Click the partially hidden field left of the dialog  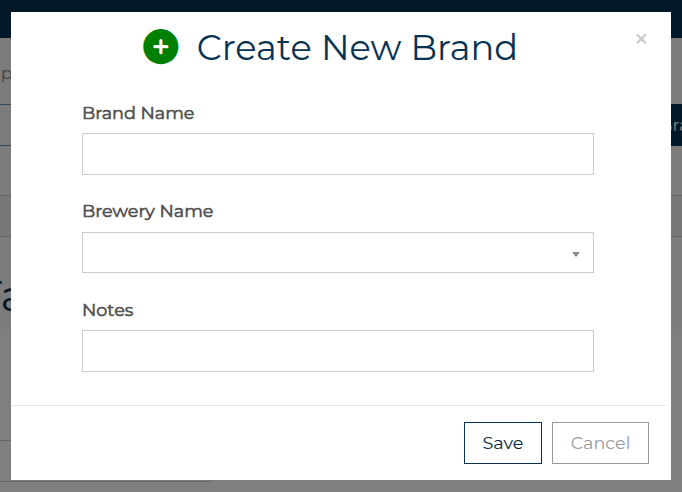click(5, 75)
